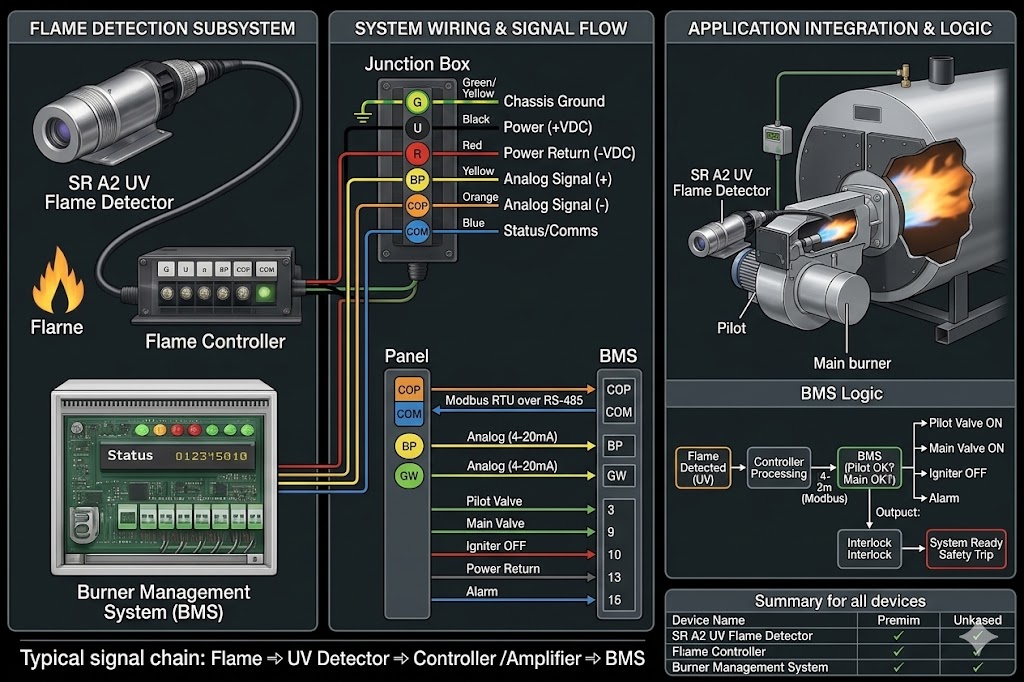The image size is (1024, 682).
Task: Click the green LED on the Flame Controller
Action: coord(264,293)
